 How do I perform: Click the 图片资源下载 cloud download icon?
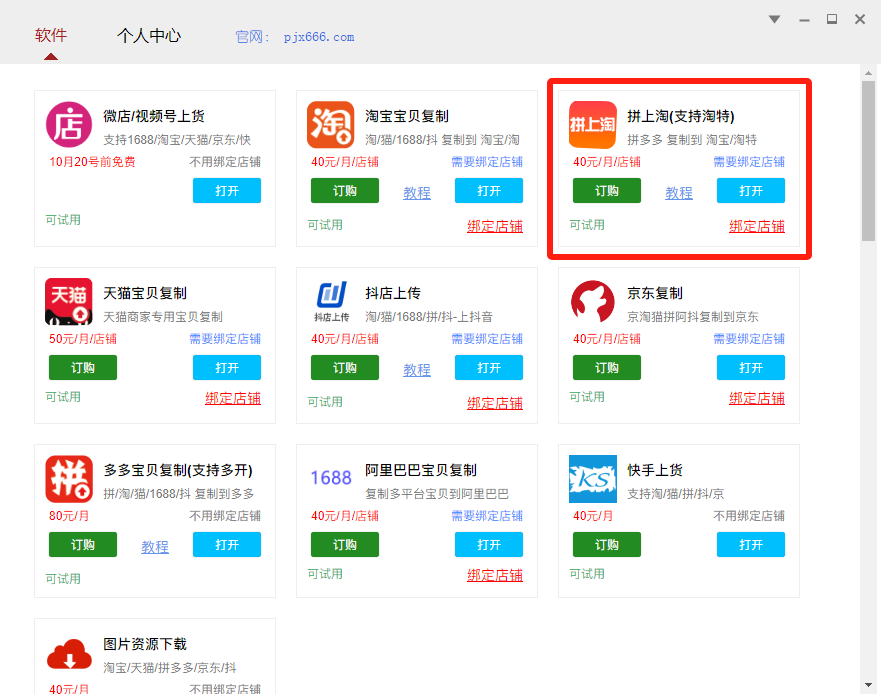pos(69,655)
